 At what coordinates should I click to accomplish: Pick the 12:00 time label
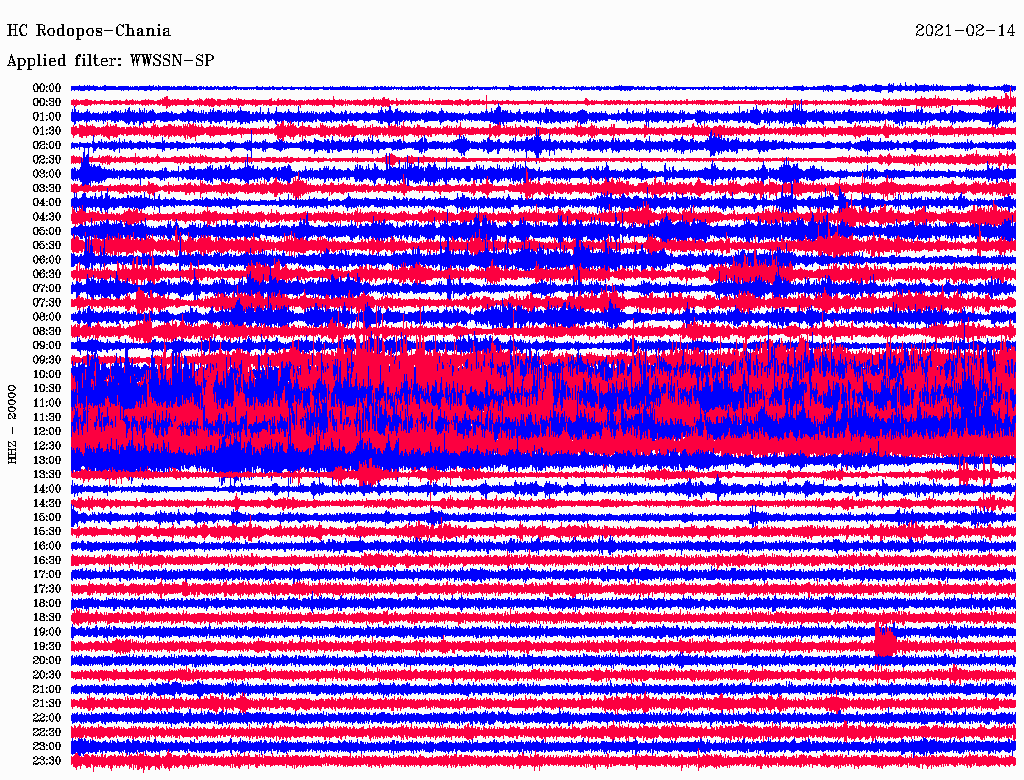point(47,432)
